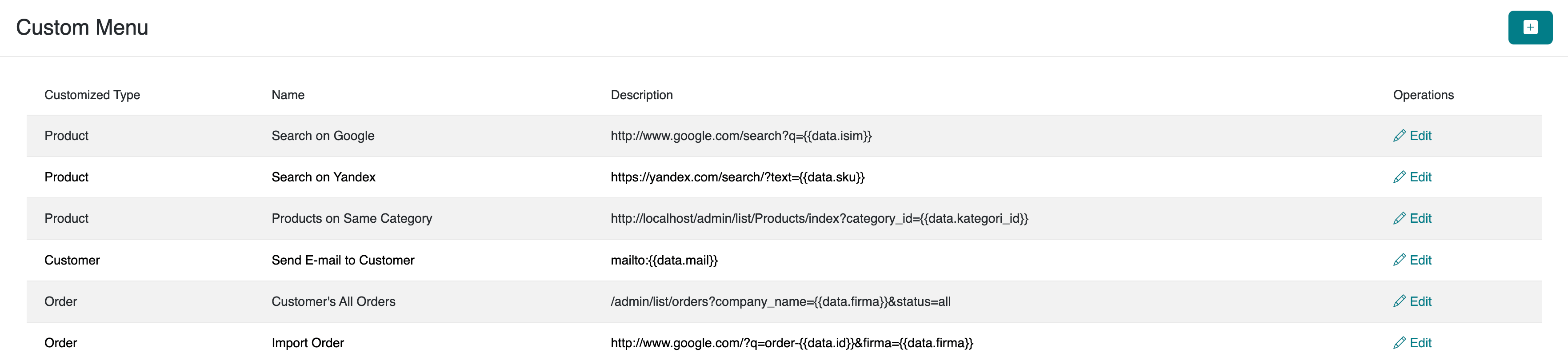Select the Customized Type column header

click(x=92, y=95)
